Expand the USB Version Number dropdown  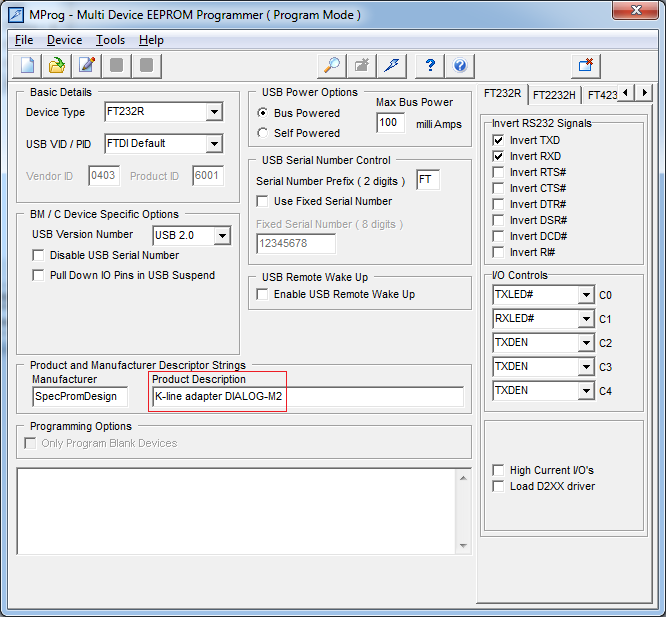(x=222, y=236)
